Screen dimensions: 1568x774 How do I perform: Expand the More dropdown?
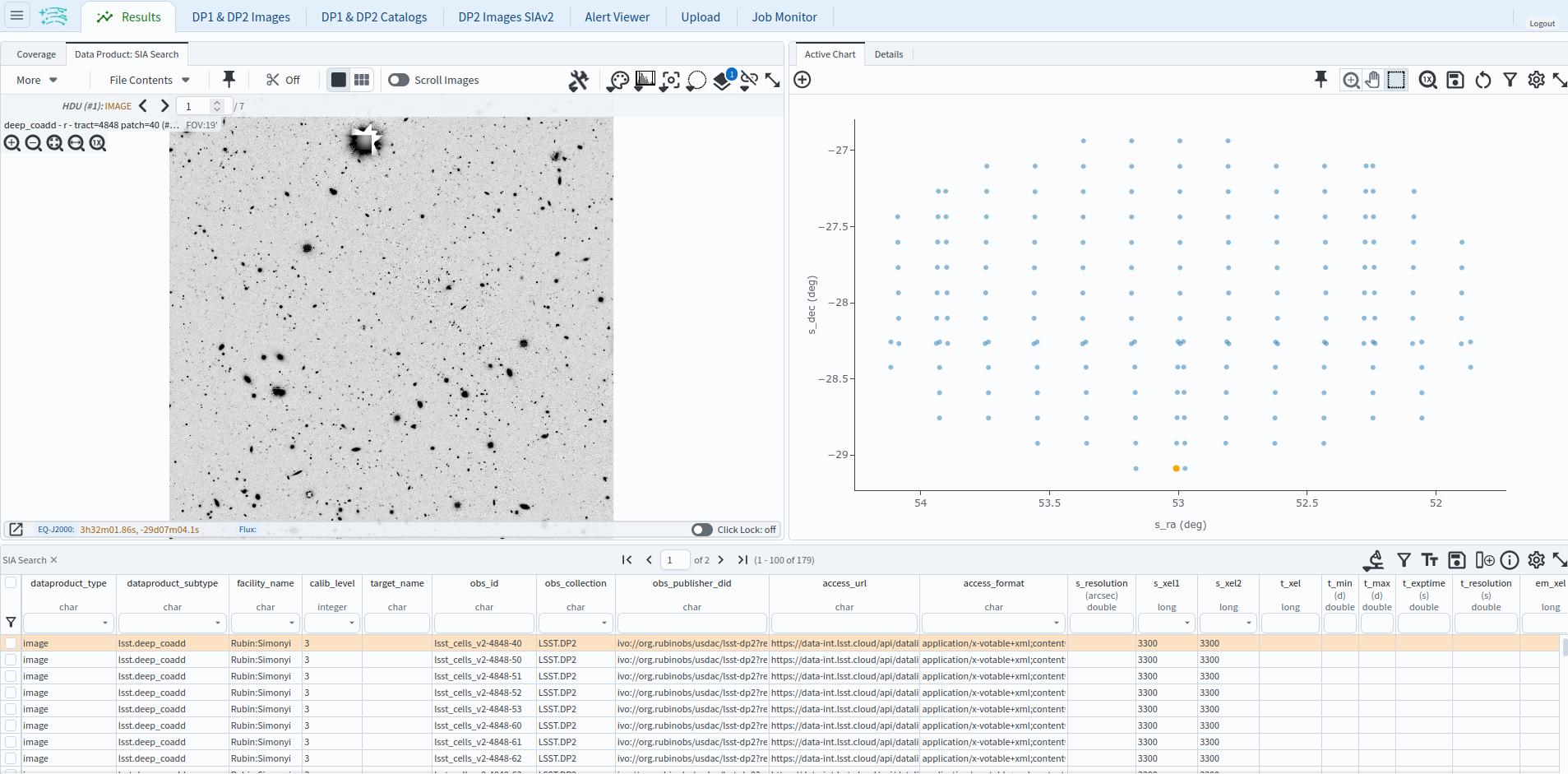coord(36,80)
